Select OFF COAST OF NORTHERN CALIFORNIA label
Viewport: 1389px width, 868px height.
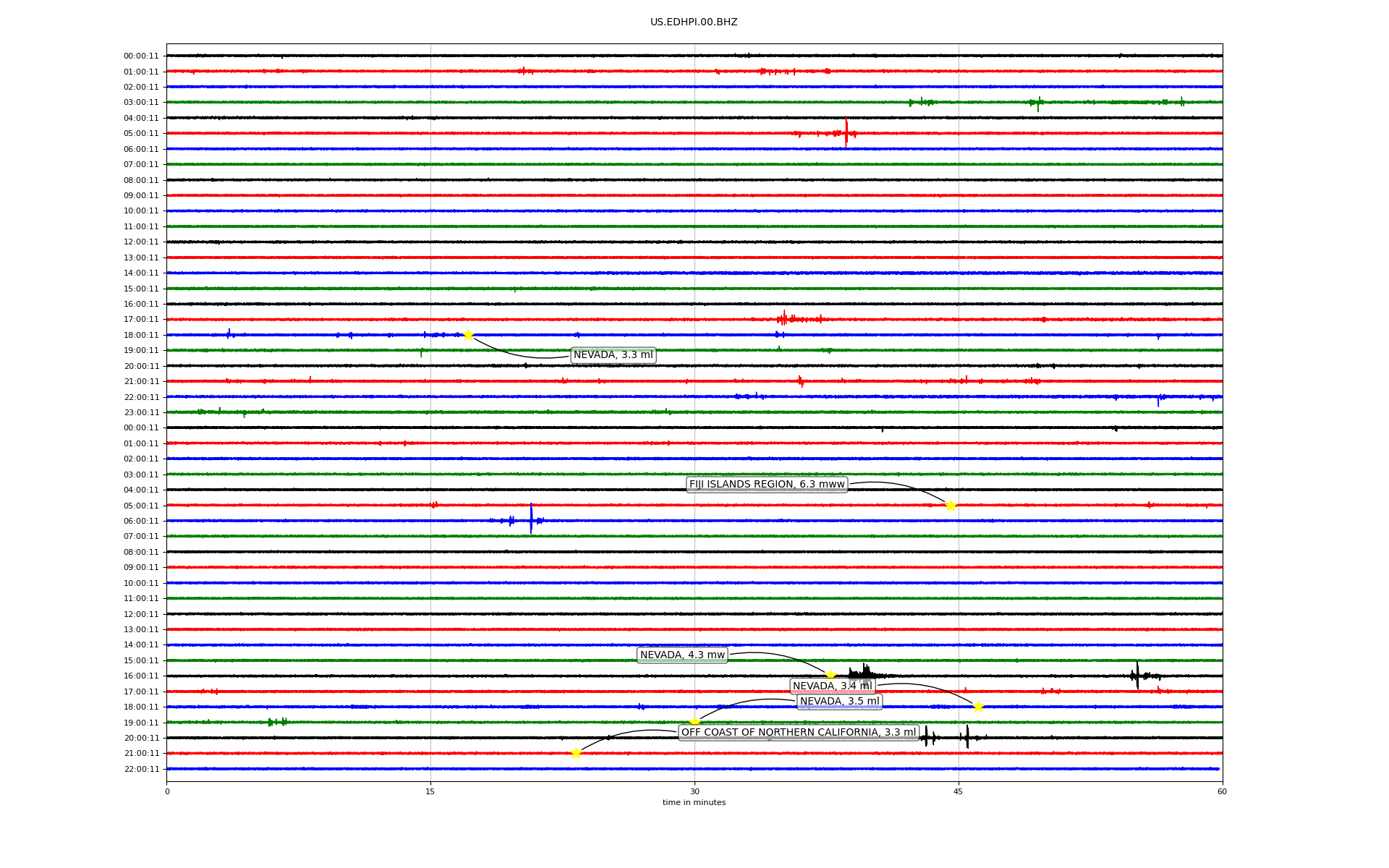click(x=799, y=733)
